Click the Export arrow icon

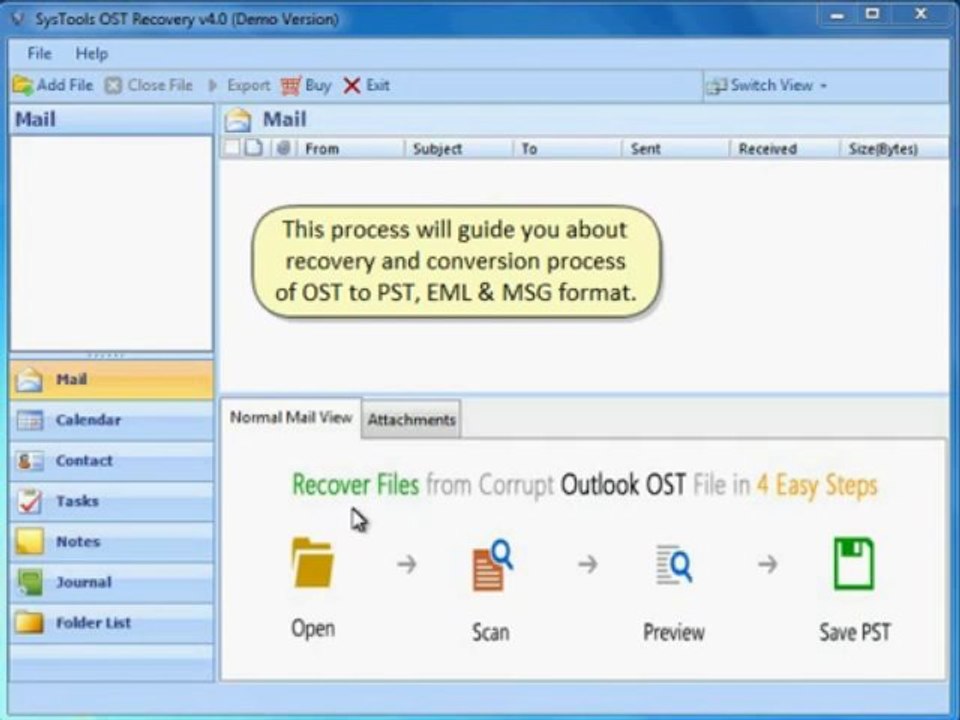coord(212,85)
